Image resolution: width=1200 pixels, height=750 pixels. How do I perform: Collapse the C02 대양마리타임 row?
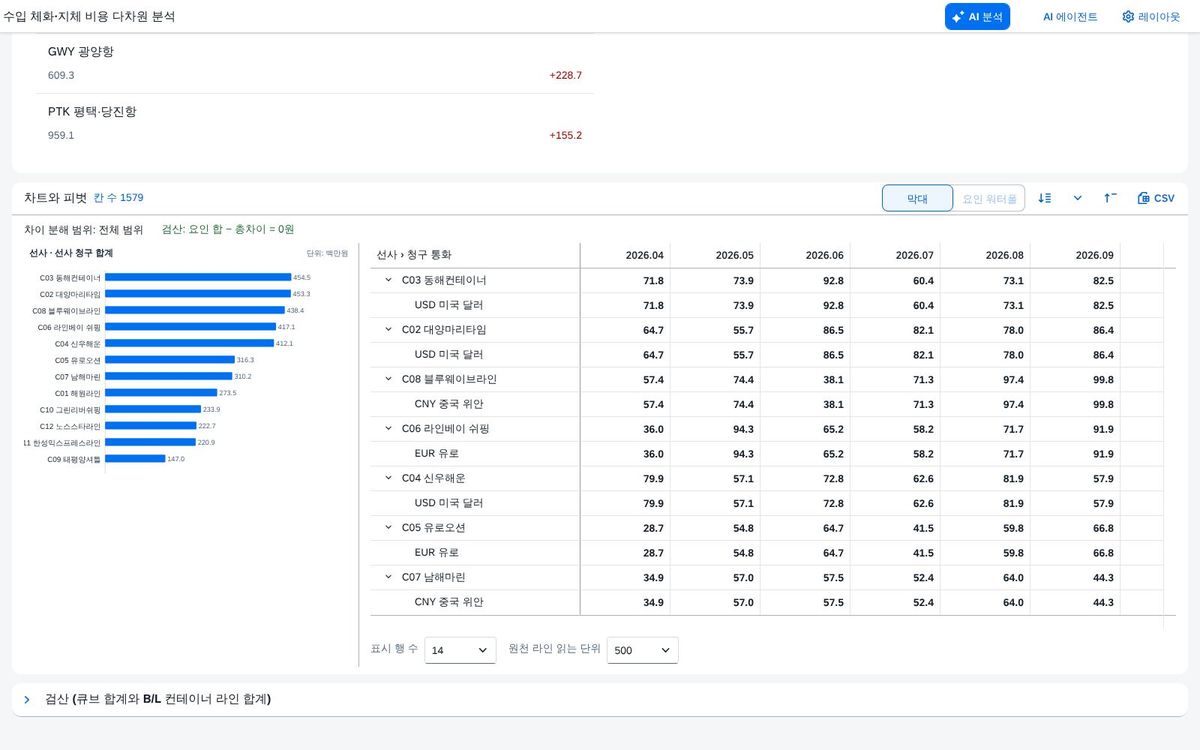coord(388,329)
